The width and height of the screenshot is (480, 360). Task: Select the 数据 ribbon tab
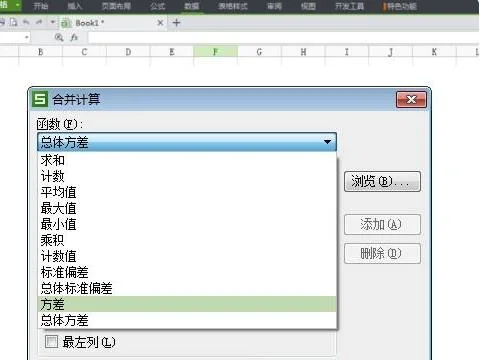tap(192, 6)
